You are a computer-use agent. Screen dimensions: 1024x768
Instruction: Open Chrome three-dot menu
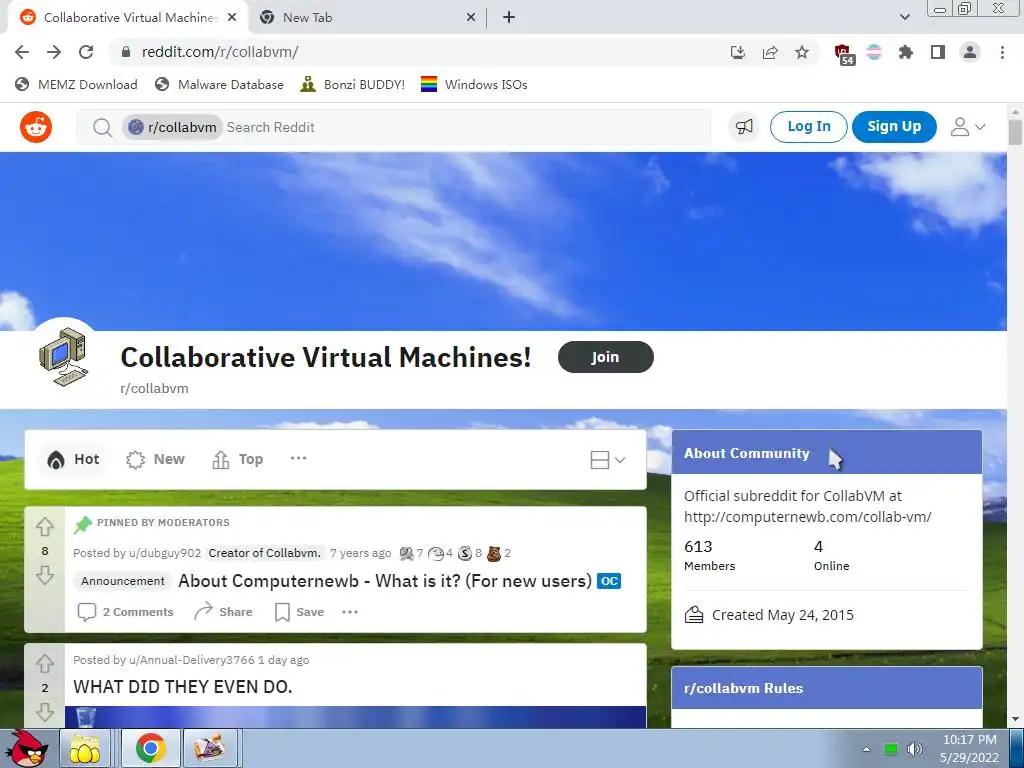[1002, 52]
